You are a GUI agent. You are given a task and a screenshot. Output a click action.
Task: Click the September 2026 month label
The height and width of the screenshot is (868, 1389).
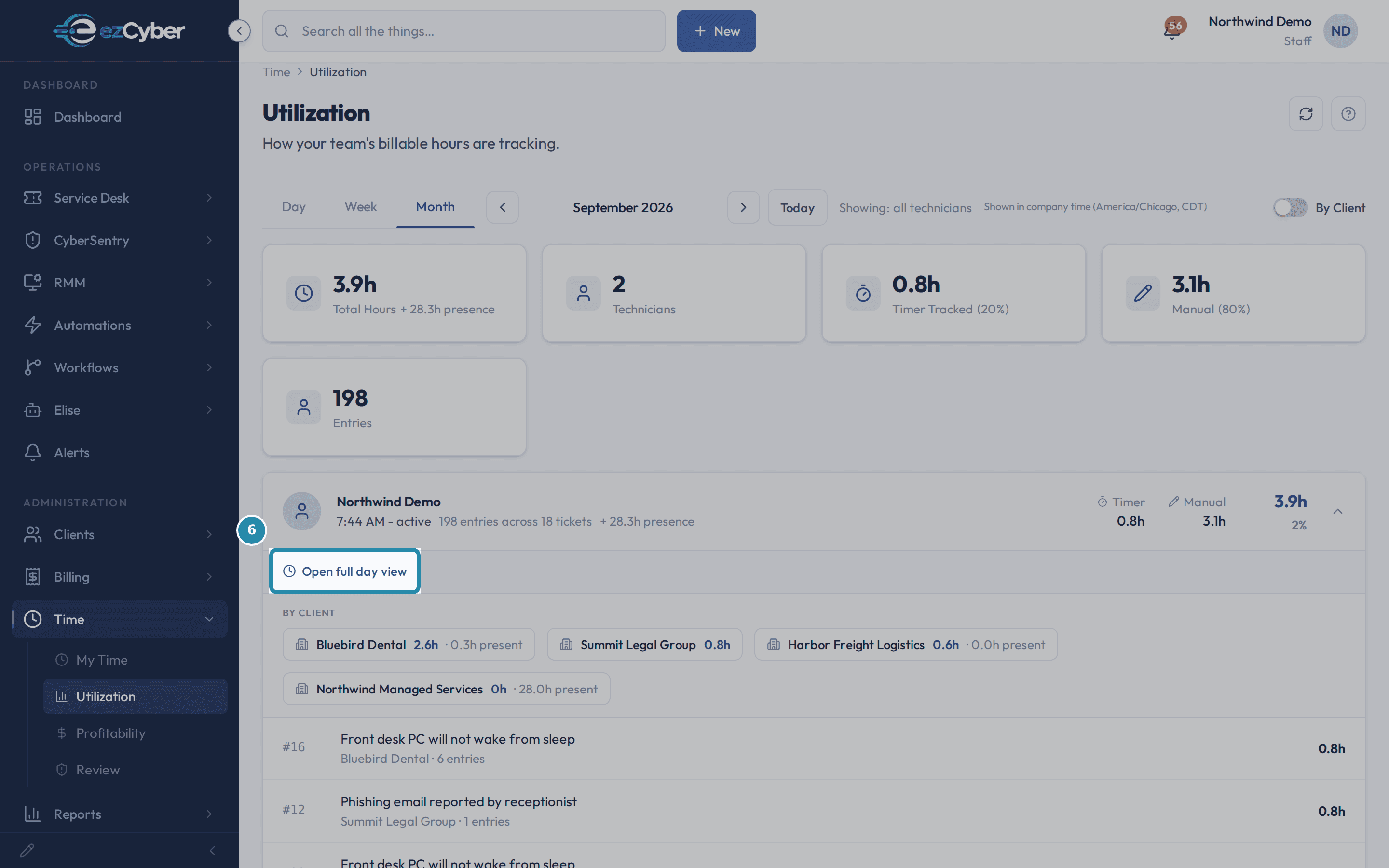coord(623,208)
